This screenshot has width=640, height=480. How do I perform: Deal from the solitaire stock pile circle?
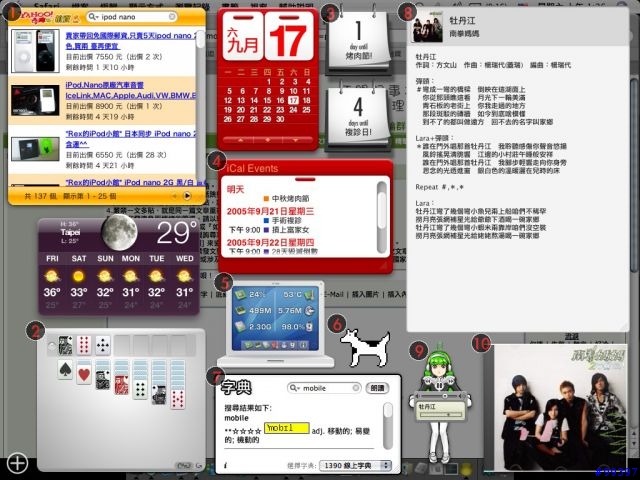point(51,347)
